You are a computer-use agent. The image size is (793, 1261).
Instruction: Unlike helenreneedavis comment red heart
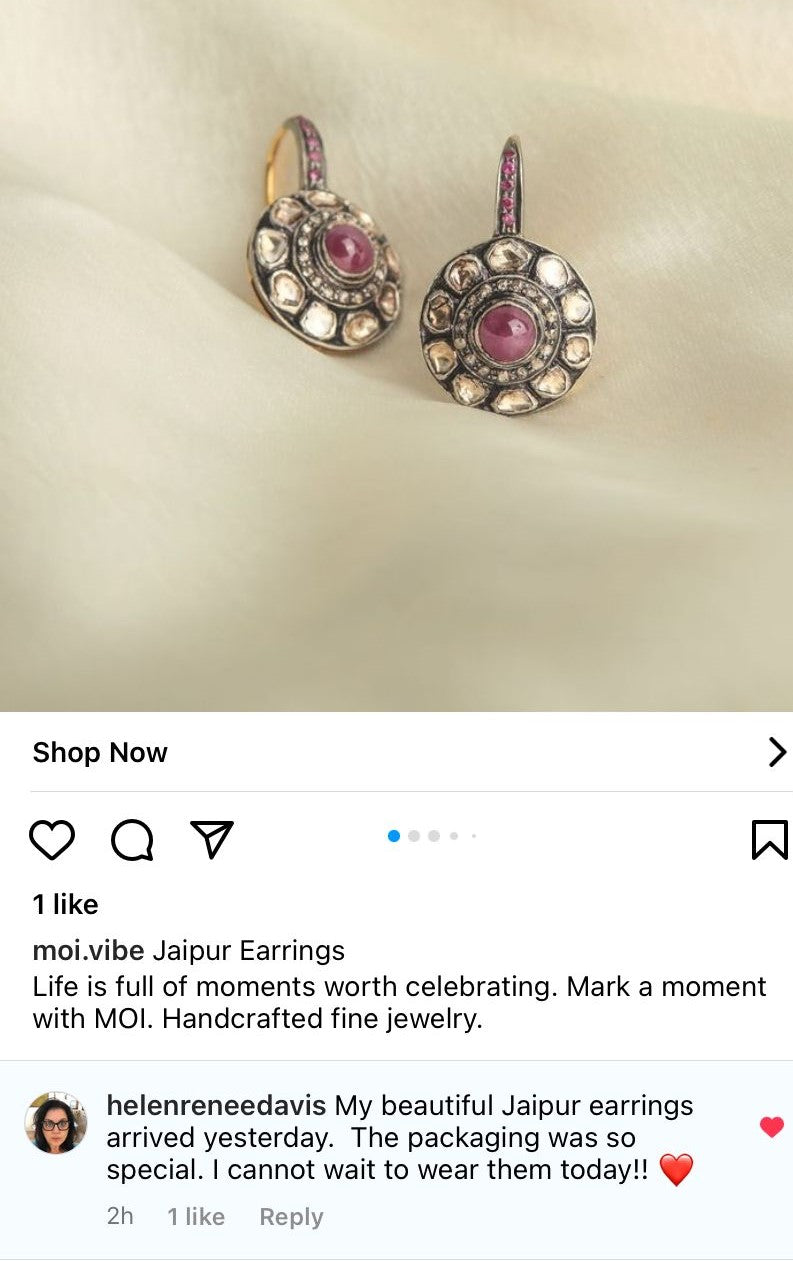772,1127
